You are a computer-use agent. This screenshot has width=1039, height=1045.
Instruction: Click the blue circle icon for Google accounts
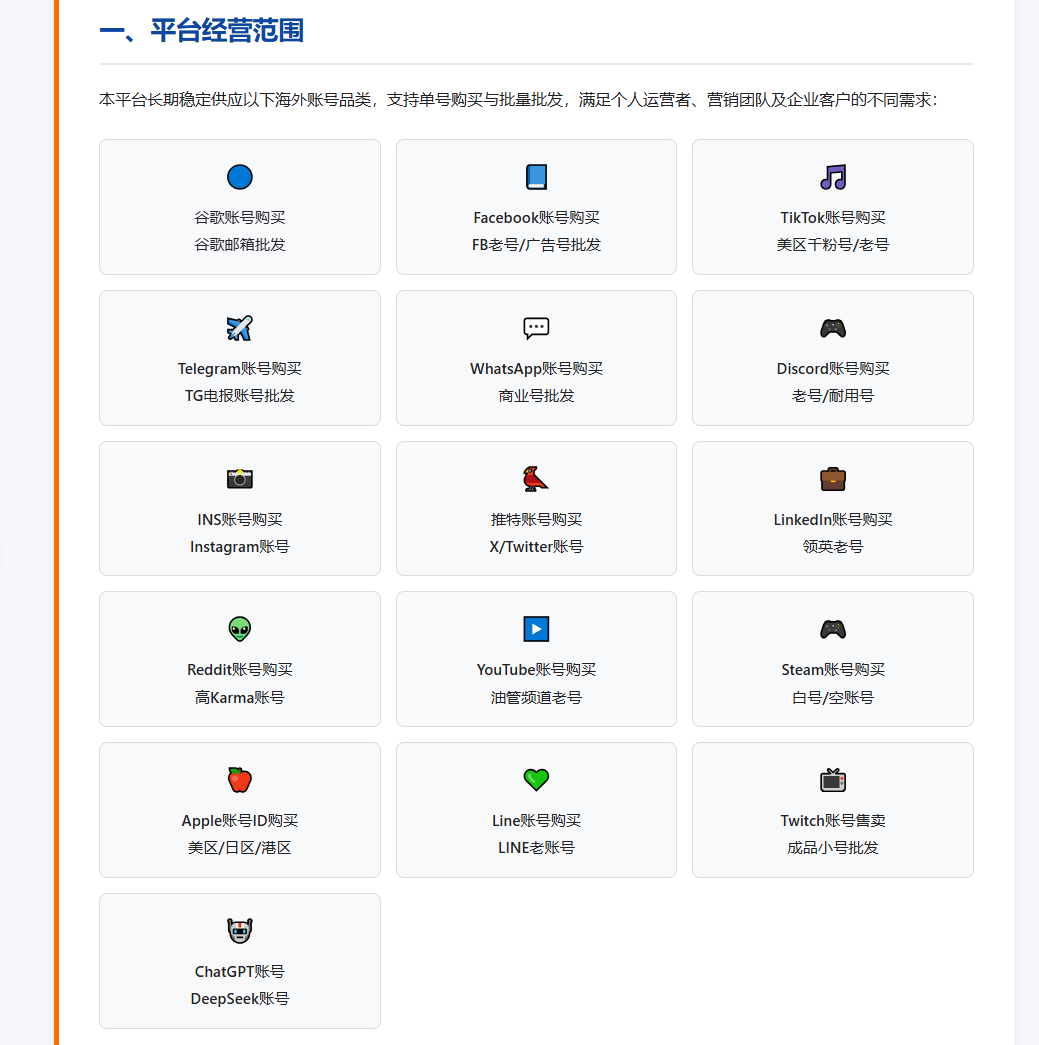(240, 177)
